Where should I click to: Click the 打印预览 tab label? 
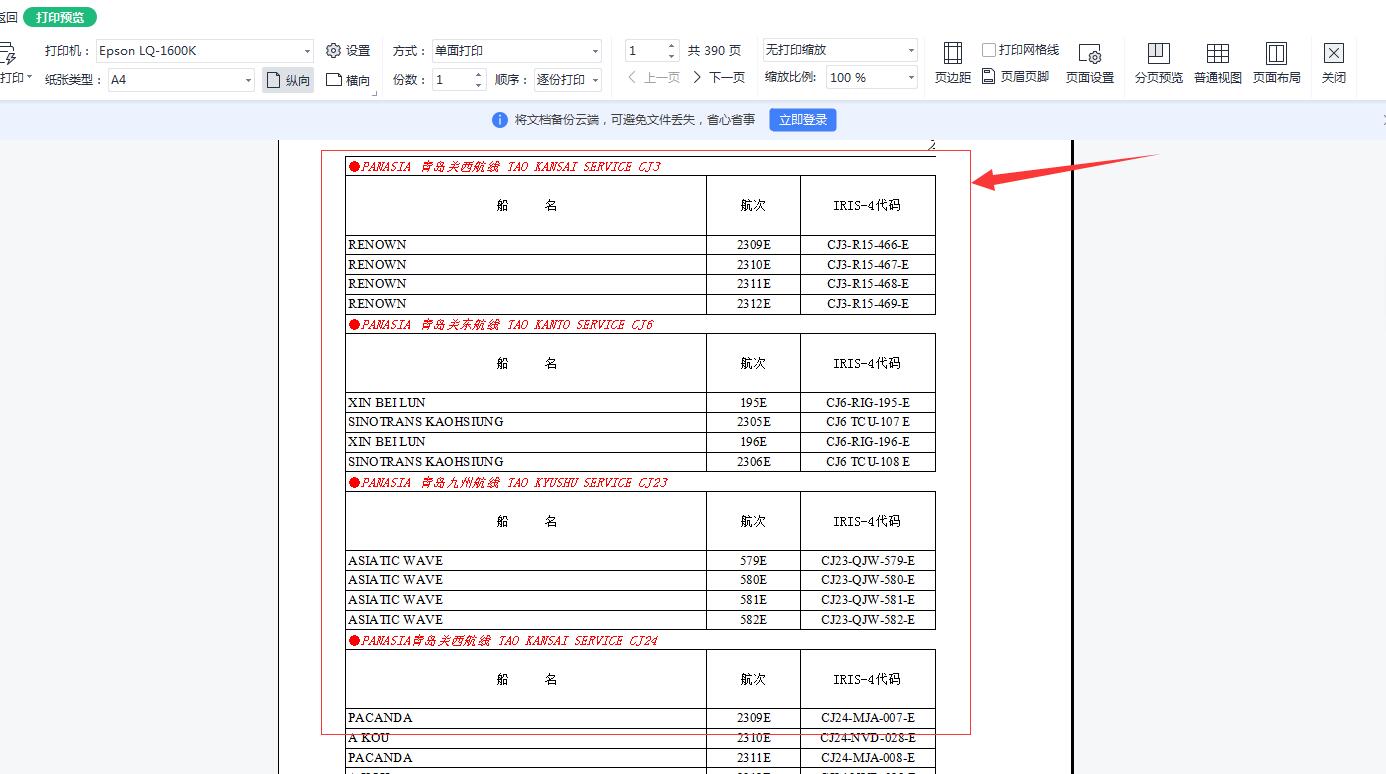pos(58,16)
